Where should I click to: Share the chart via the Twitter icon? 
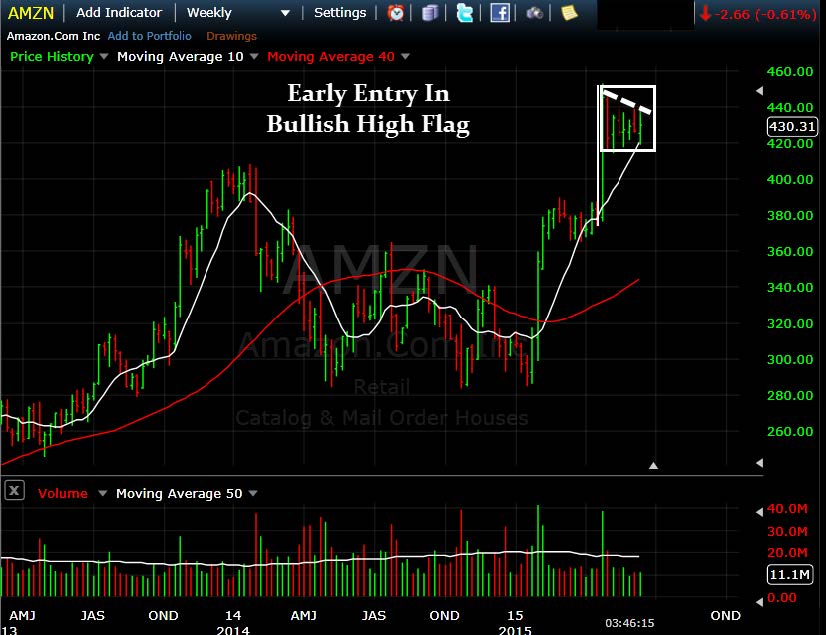(464, 13)
